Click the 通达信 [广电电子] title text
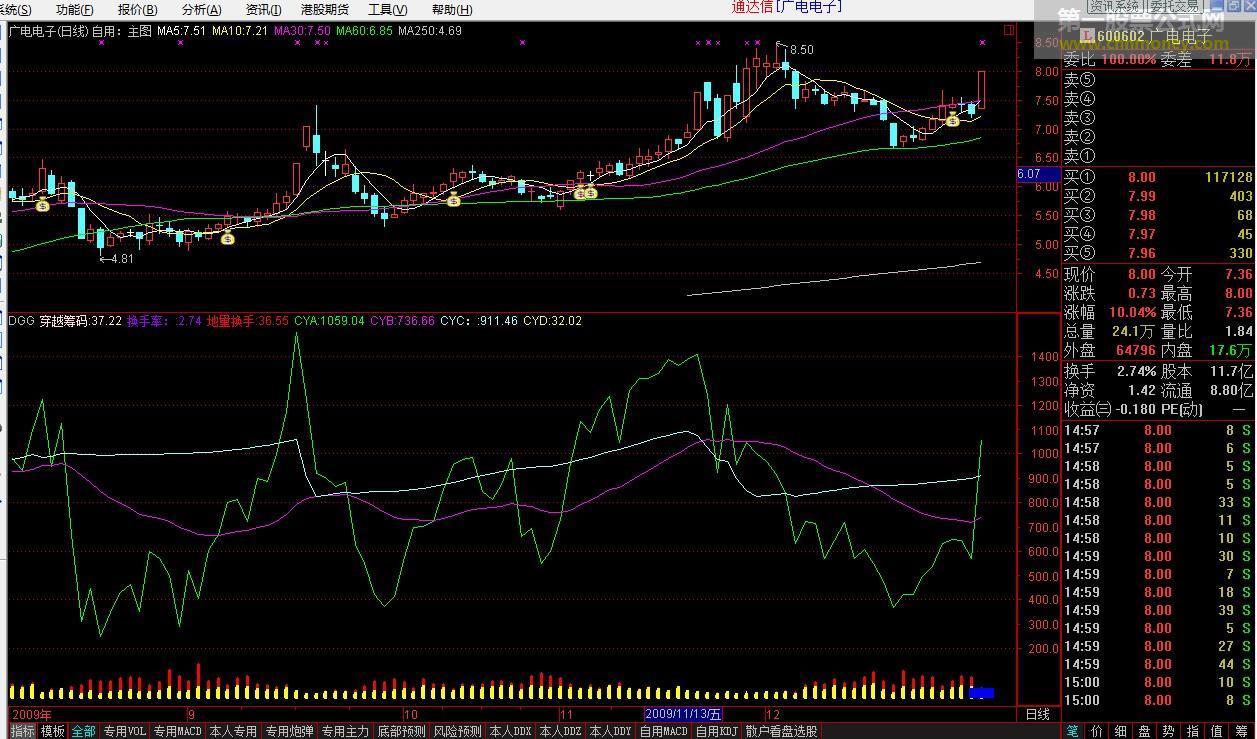 point(787,7)
